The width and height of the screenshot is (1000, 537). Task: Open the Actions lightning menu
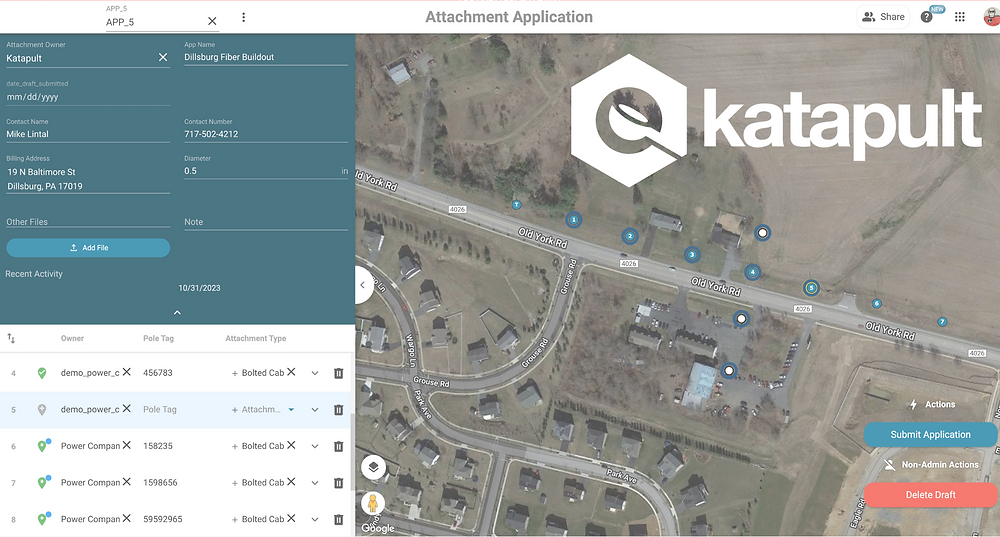coord(932,404)
